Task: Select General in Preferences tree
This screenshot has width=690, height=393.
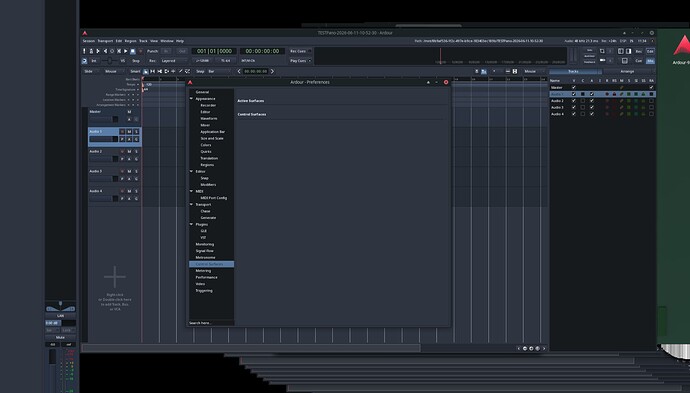Action: point(202,92)
